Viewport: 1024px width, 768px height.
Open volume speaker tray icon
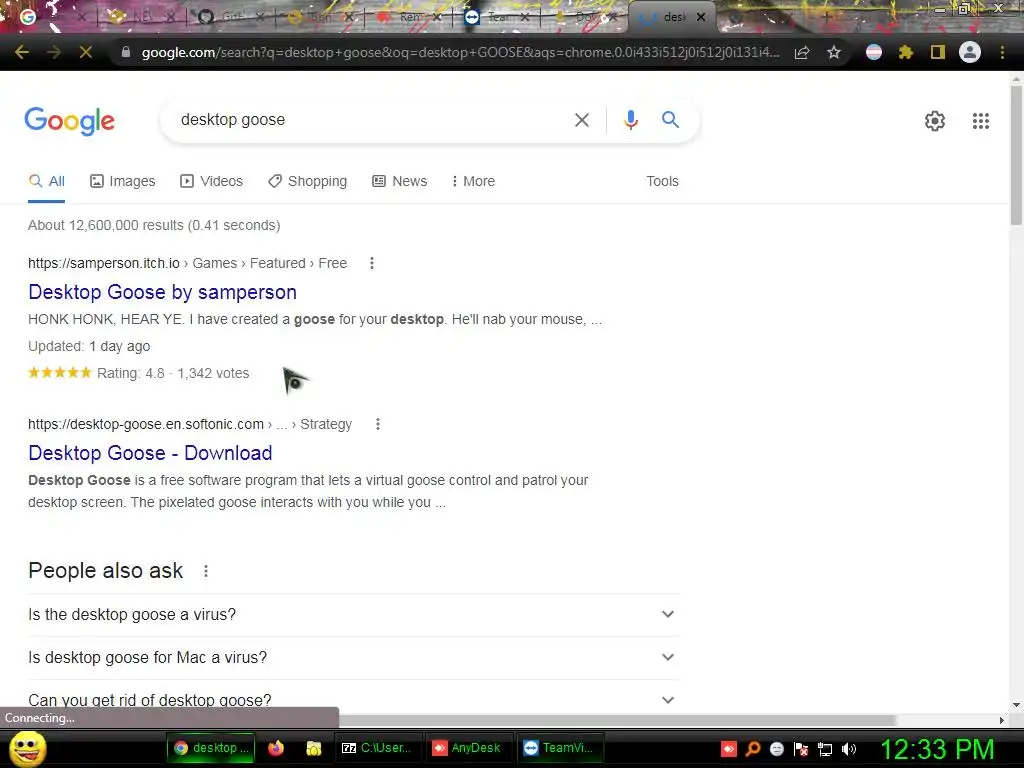(848, 749)
